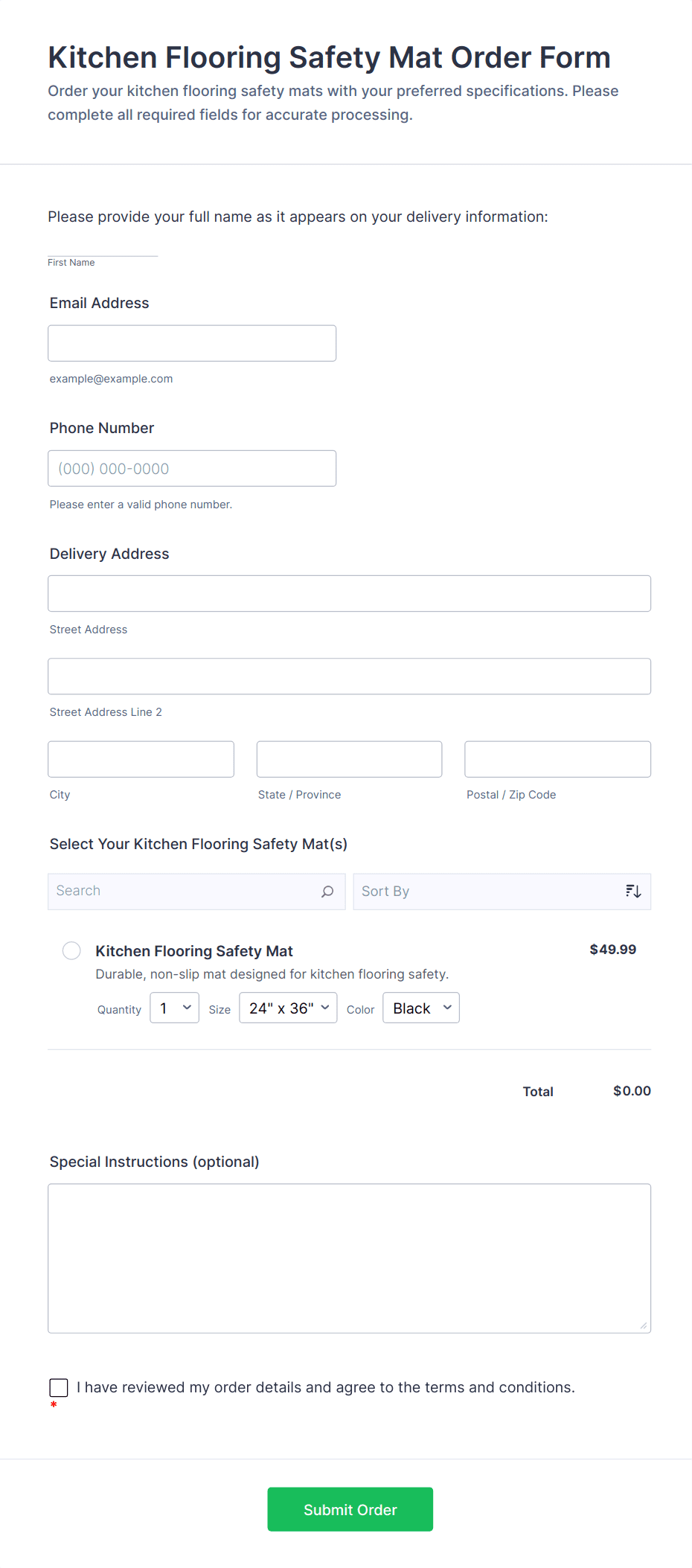Click the sort order icon

click(633, 892)
